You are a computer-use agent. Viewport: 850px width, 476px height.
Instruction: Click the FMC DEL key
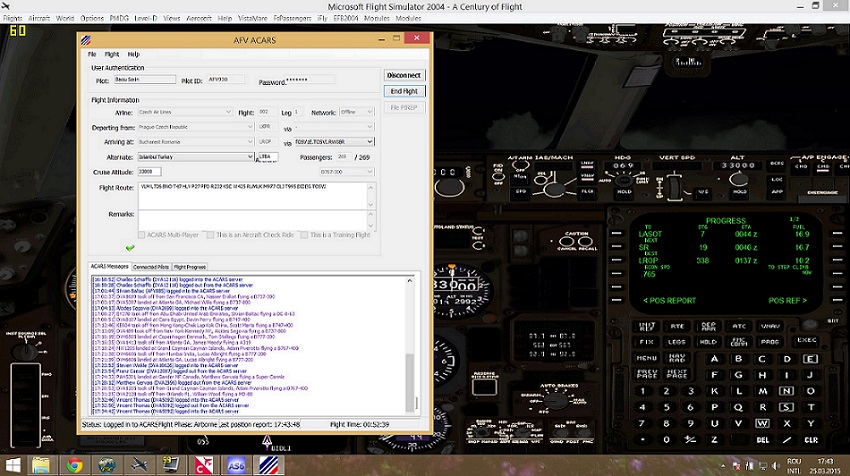coord(763,440)
